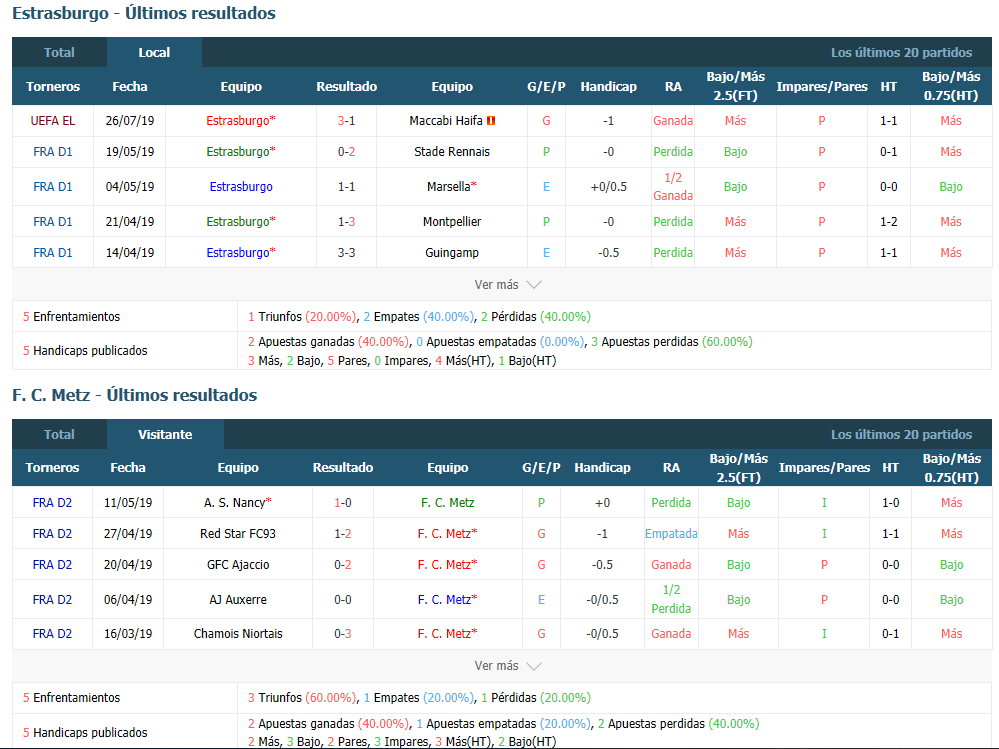Click the Montpellier team name
The height and width of the screenshot is (749, 999).
(x=452, y=222)
